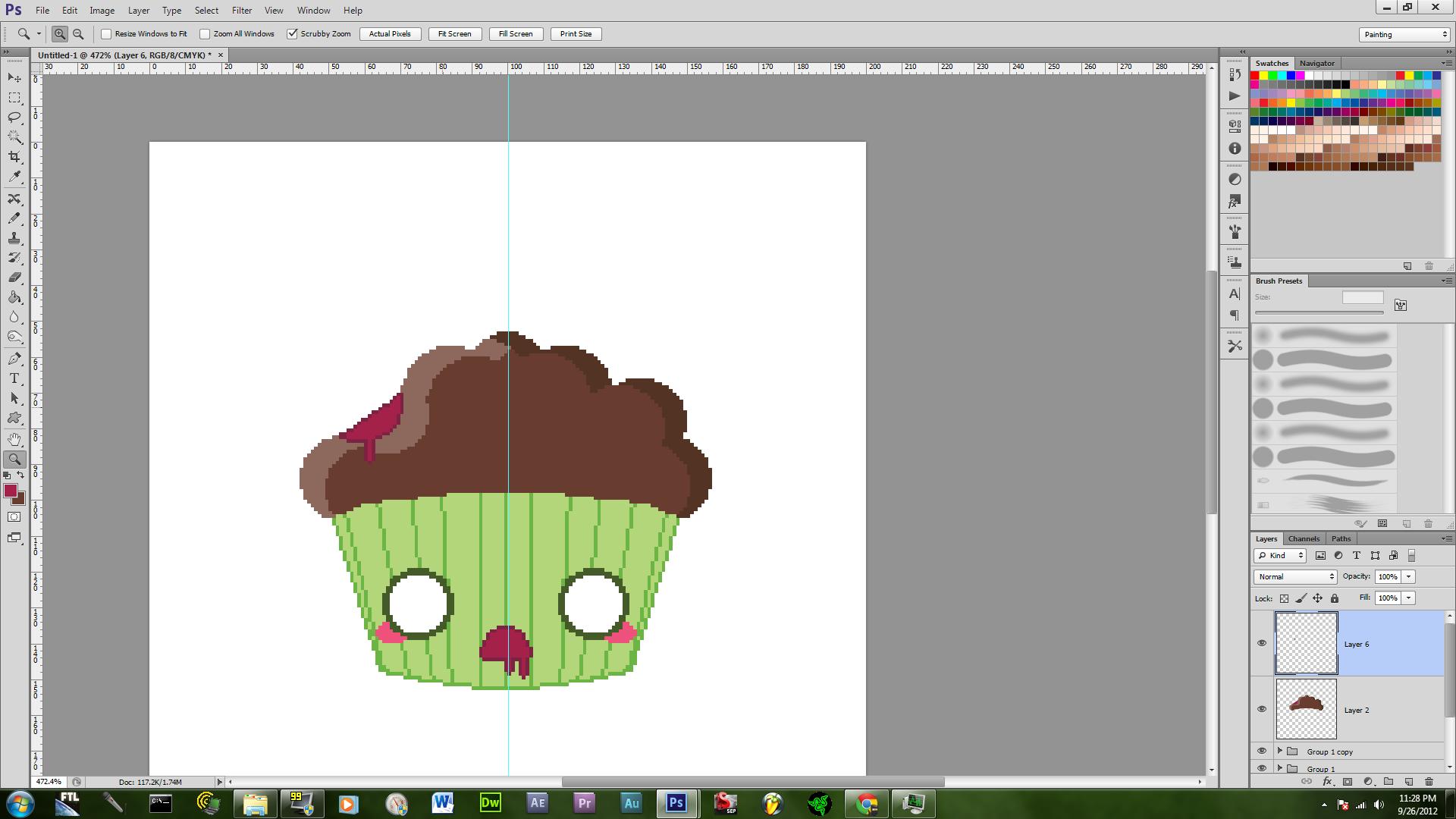This screenshot has width=1456, height=819.
Task: Expand the Group 1 folder
Action: 1280,768
